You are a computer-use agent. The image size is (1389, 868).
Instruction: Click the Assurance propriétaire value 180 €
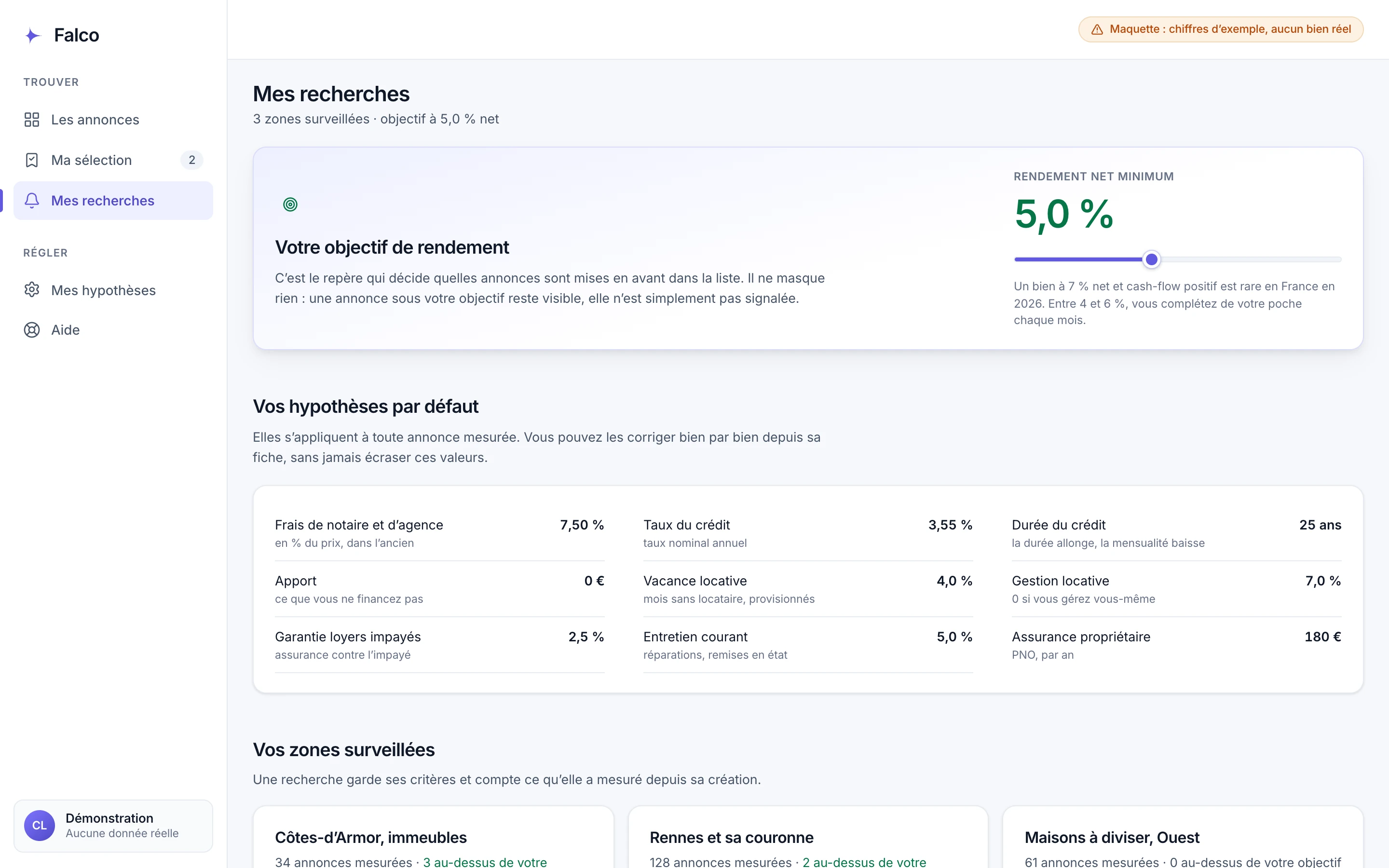coord(1322,637)
